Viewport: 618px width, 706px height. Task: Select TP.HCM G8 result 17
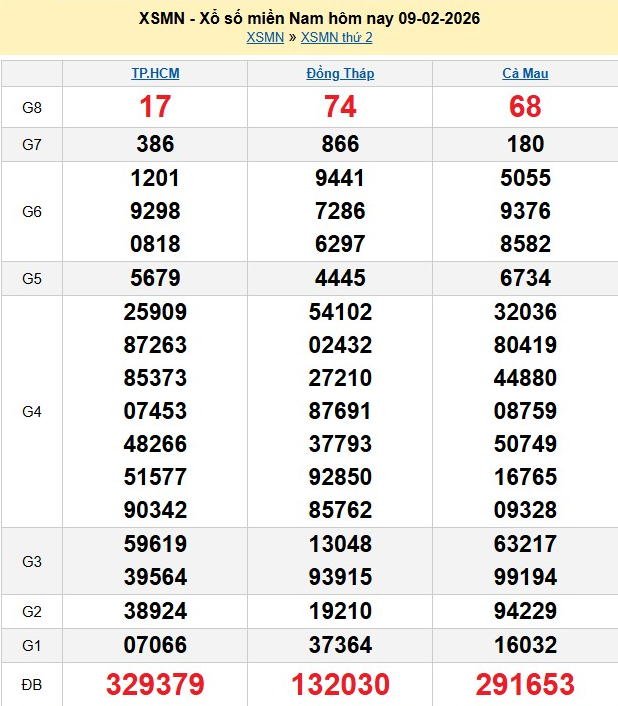(155, 107)
